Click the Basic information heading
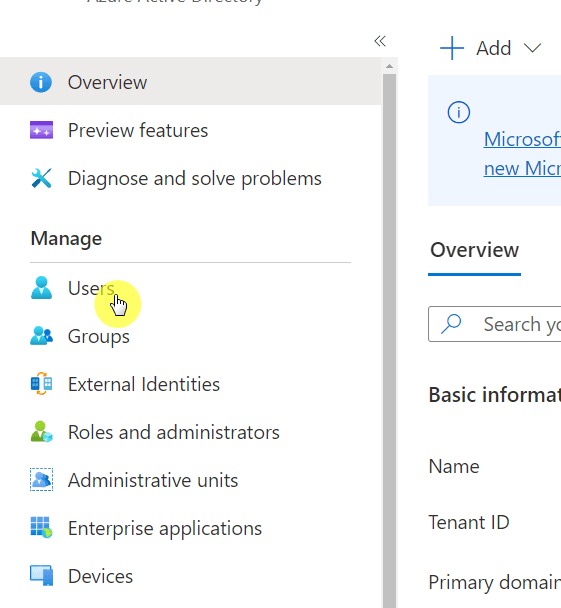The image size is (561, 608). tap(495, 395)
